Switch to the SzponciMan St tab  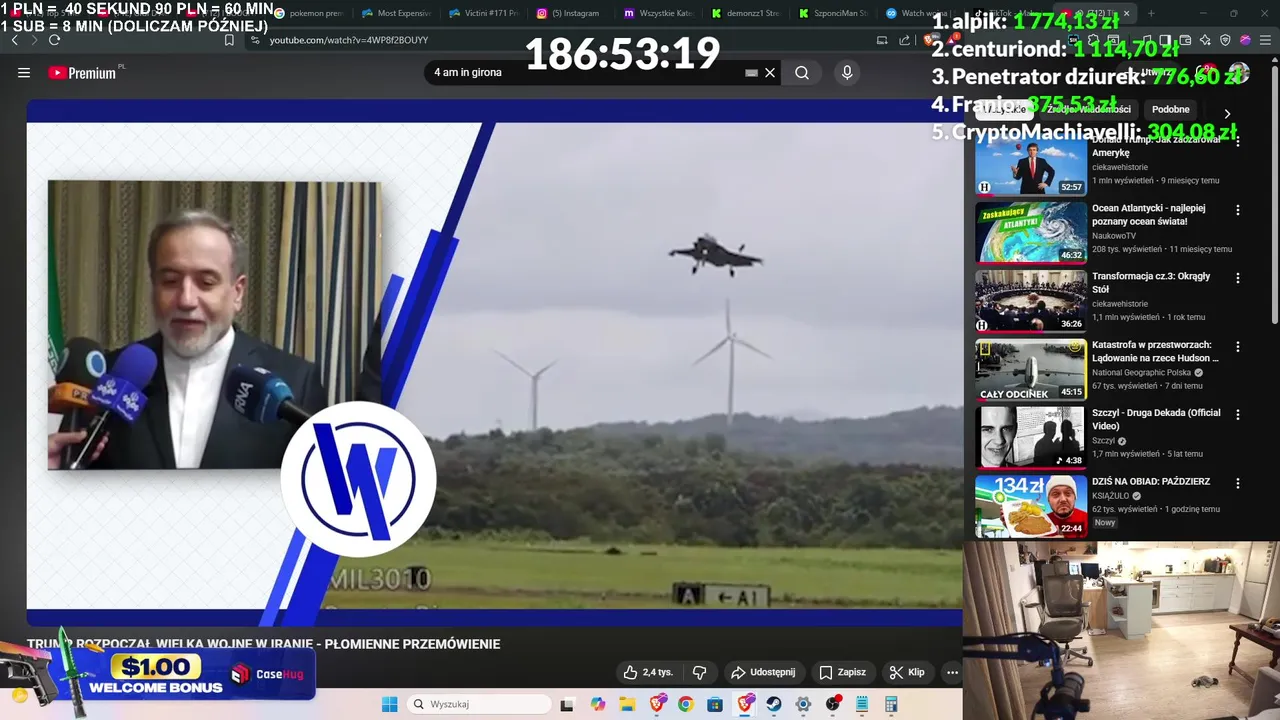coord(835,13)
